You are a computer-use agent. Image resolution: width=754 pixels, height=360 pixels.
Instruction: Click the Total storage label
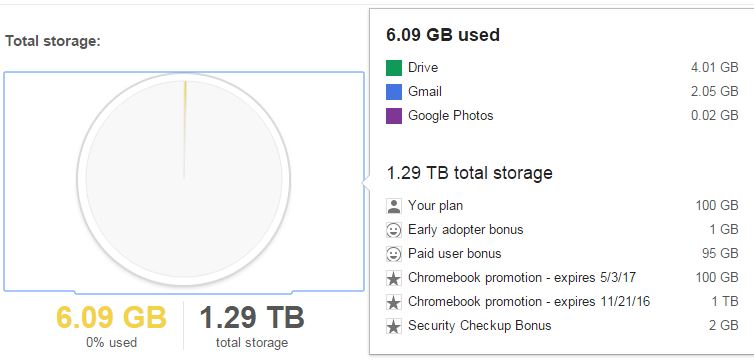53,41
